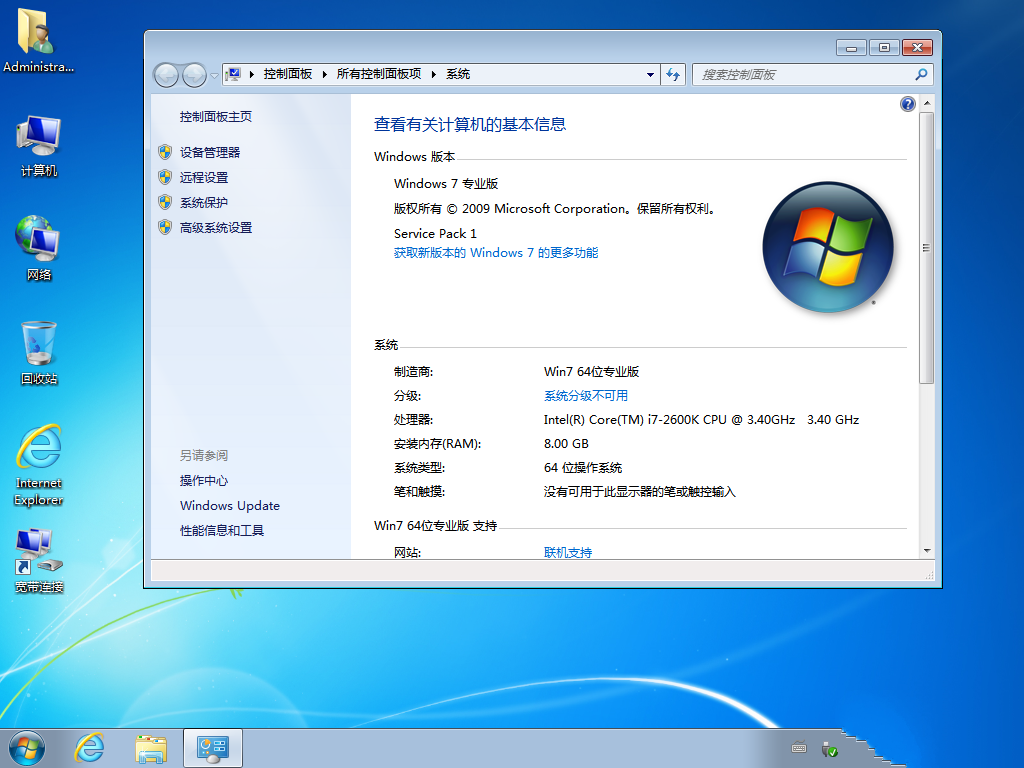
Task: Click the scrollbar down arrow in system window
Action: [927, 550]
